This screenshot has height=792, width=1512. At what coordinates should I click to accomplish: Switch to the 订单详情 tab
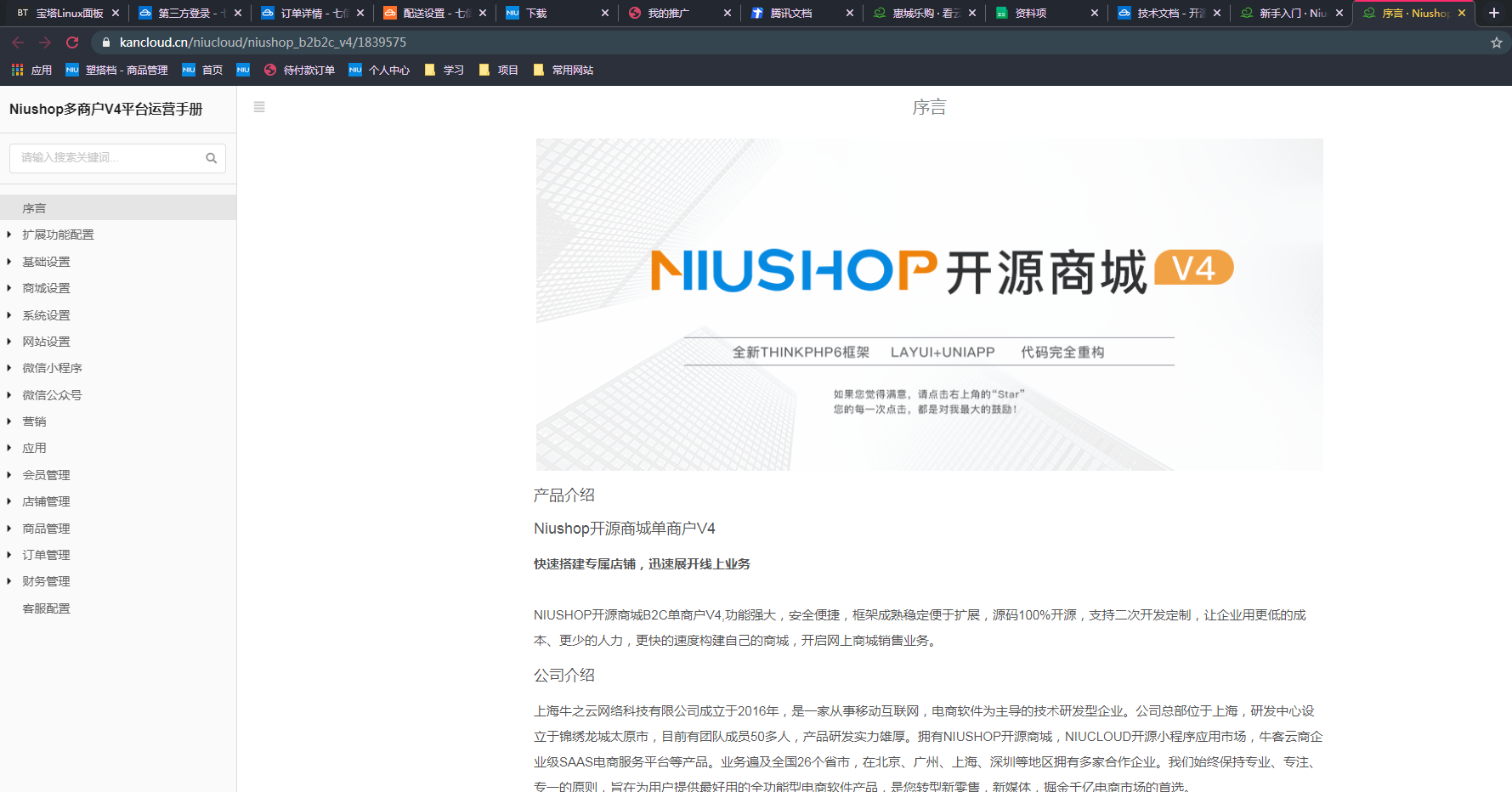[312, 13]
